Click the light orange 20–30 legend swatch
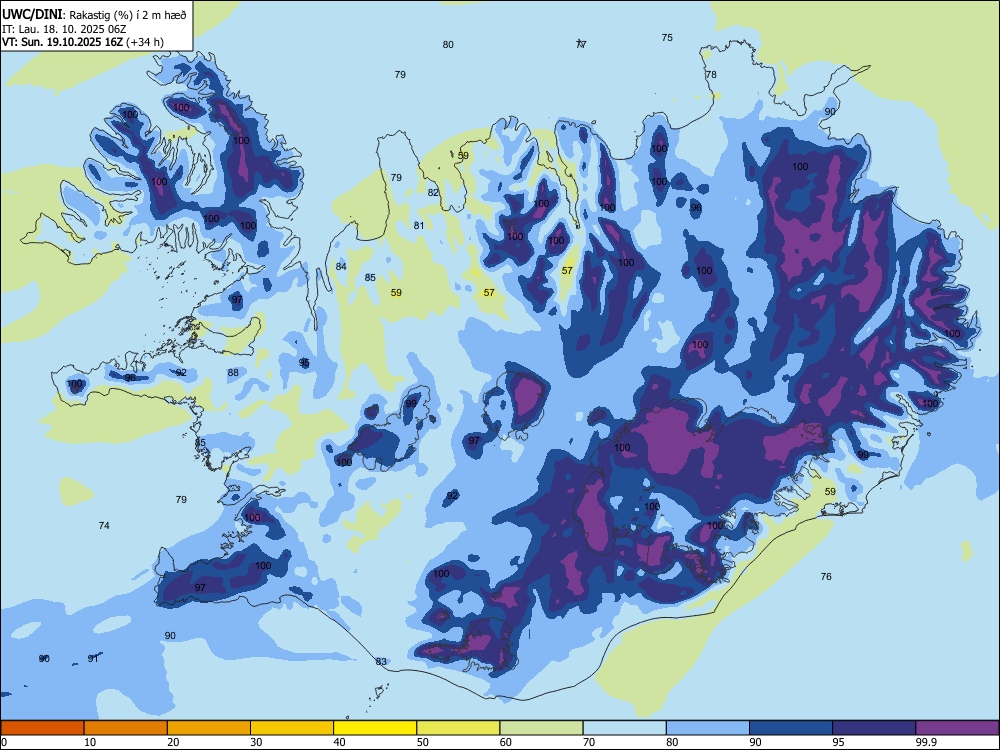Image resolution: width=1000 pixels, height=750 pixels. pyautogui.click(x=209, y=728)
